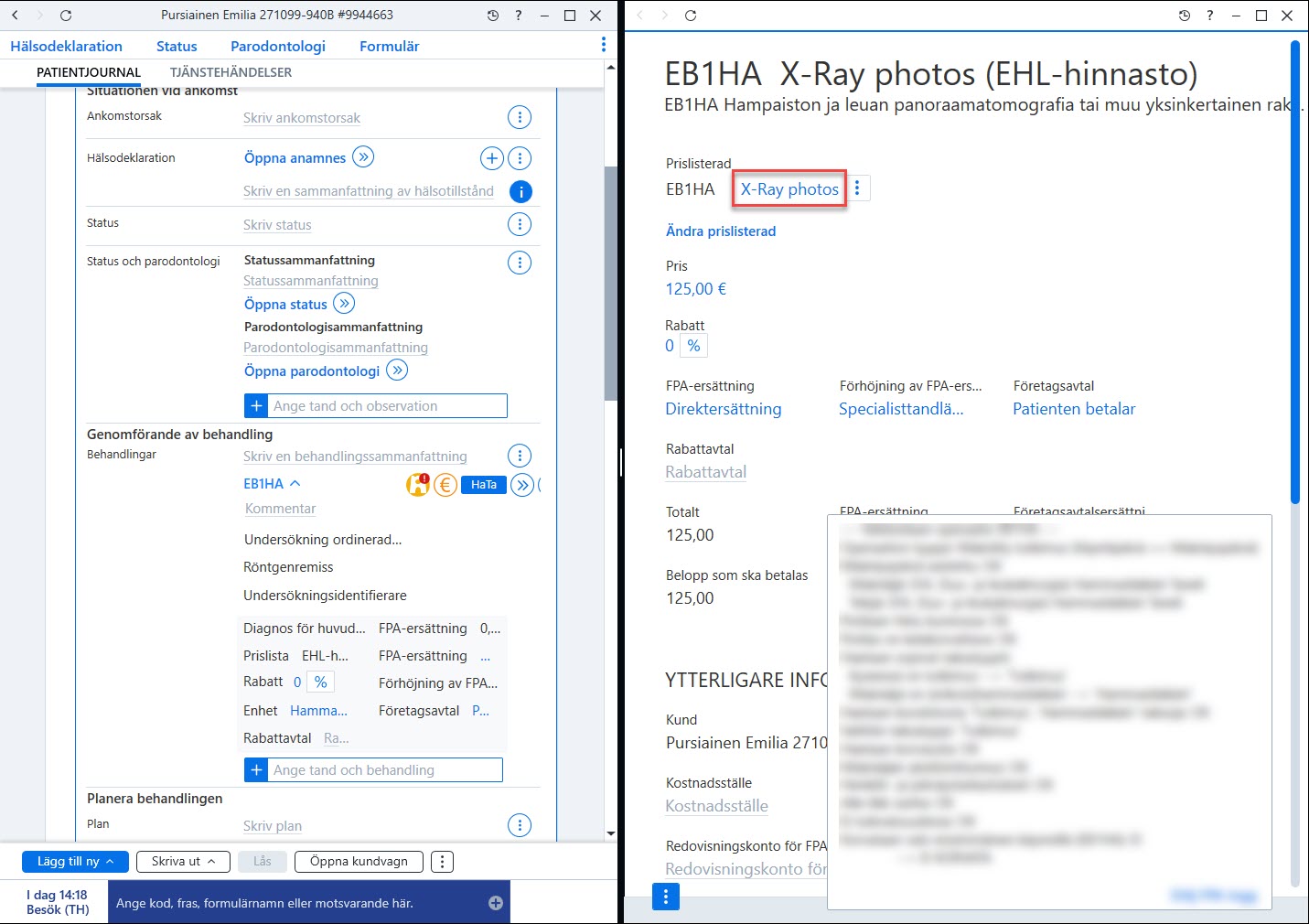This screenshot has width=1309, height=924.
Task: Click the HaTa button
Action: click(x=484, y=485)
